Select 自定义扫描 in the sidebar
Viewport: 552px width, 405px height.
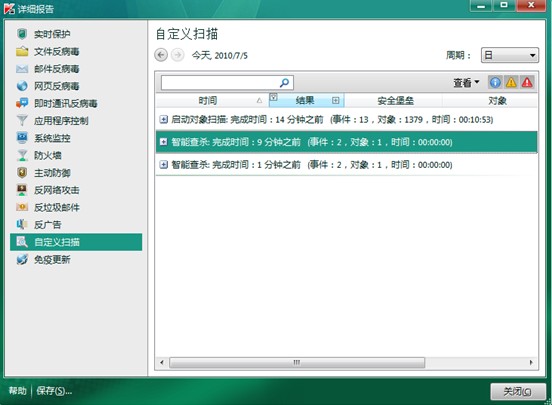click(x=76, y=242)
